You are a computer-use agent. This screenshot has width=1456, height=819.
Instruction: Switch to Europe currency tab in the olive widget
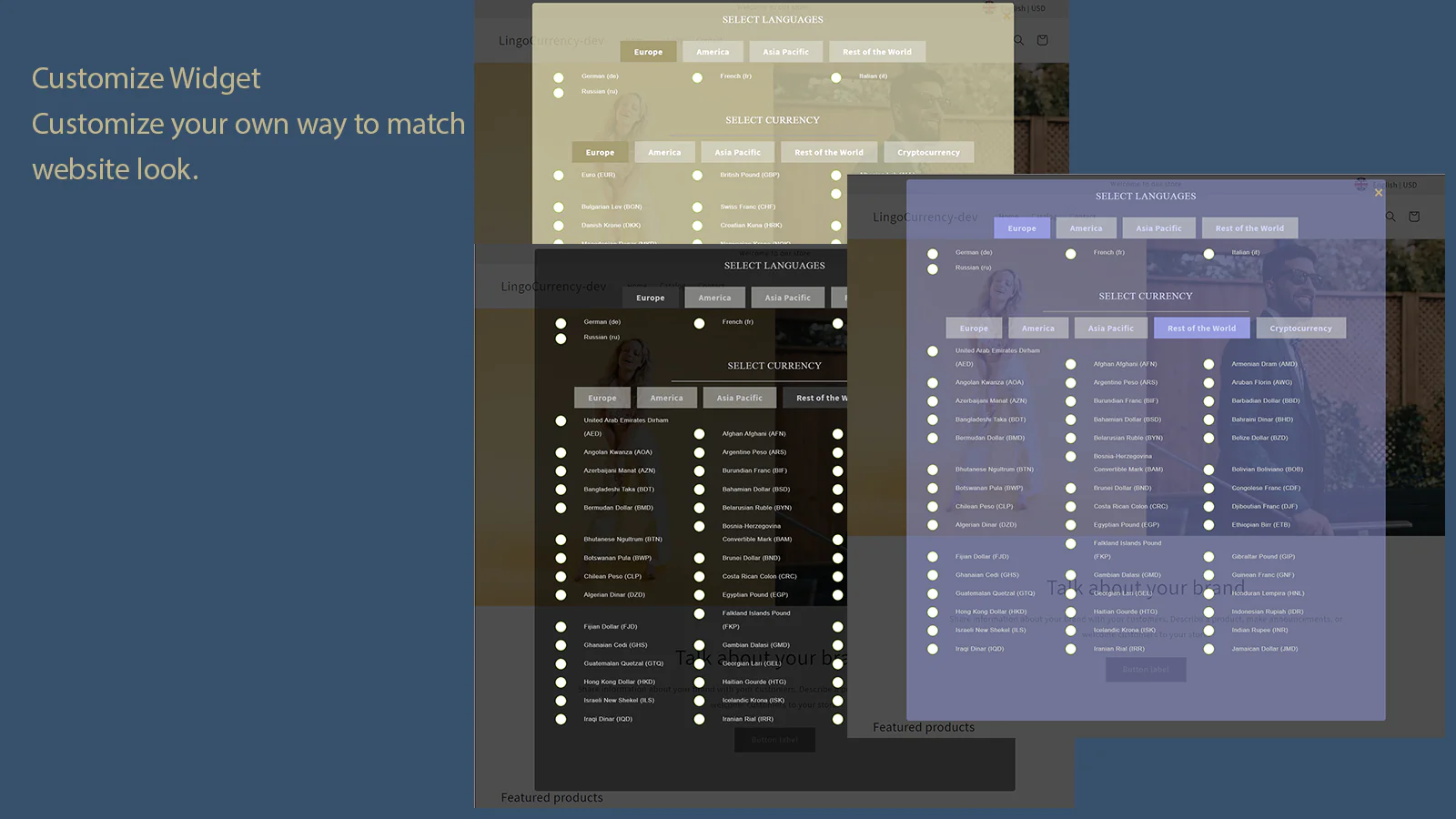click(x=600, y=153)
